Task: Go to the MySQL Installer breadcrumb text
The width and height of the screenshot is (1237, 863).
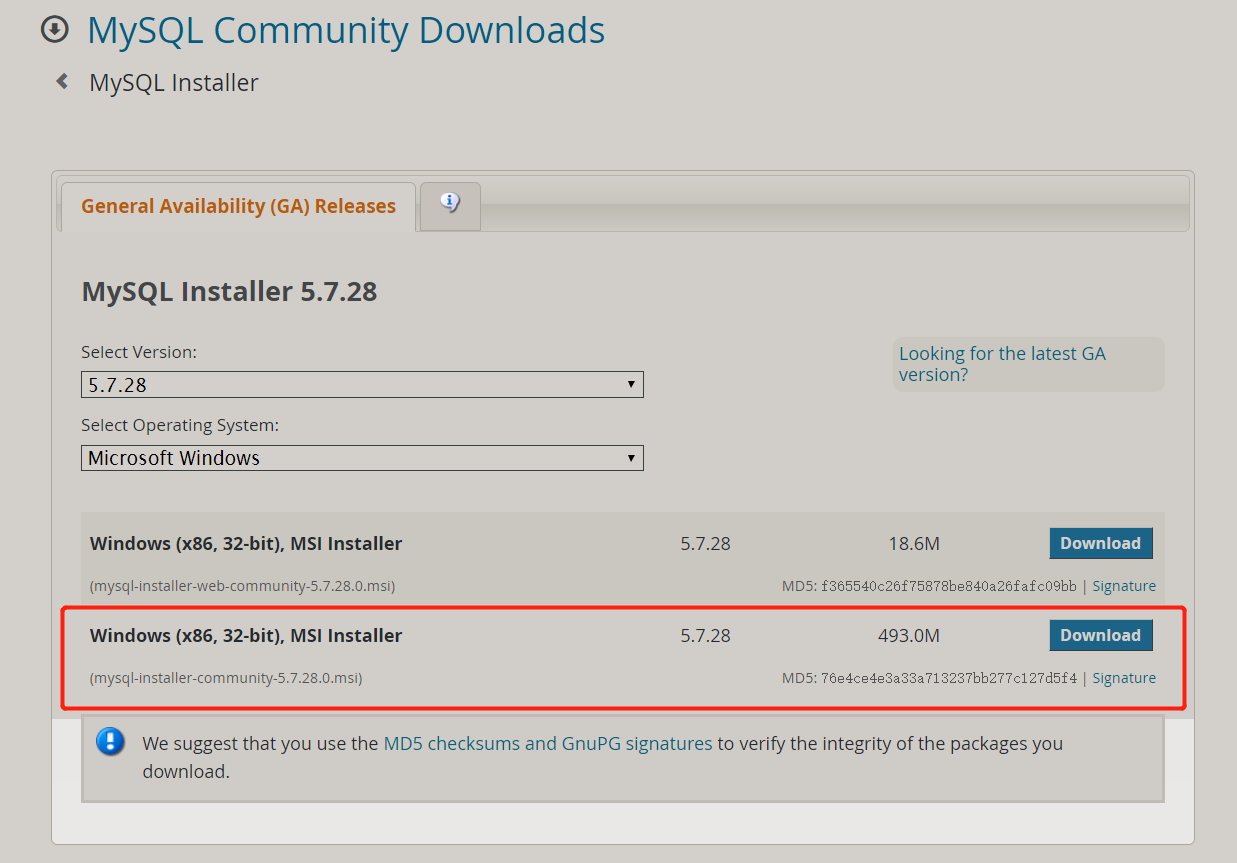Action: point(174,83)
